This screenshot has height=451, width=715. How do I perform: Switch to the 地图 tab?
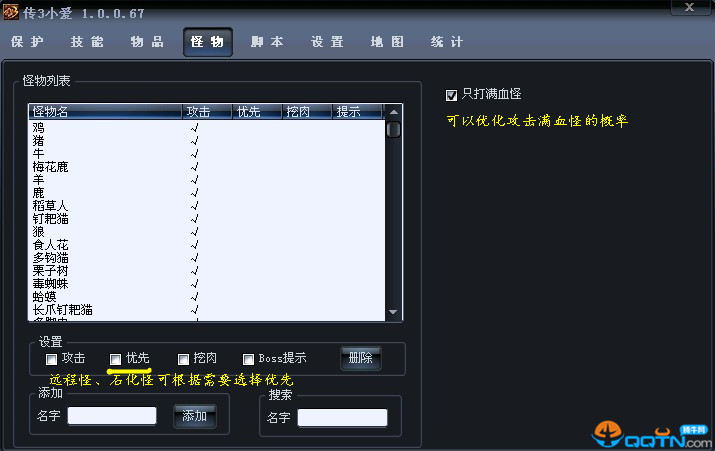point(387,43)
